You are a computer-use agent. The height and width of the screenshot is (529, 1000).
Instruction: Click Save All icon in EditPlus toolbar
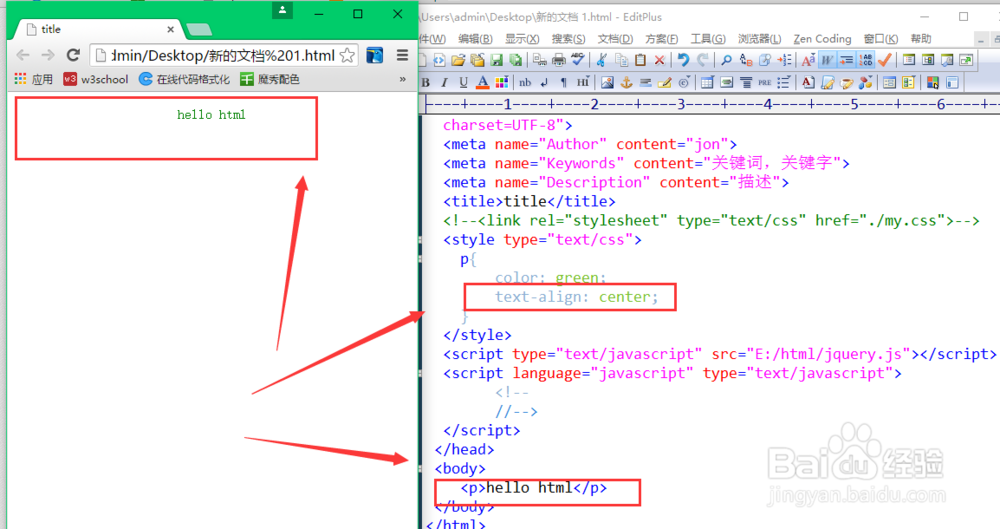point(515,60)
